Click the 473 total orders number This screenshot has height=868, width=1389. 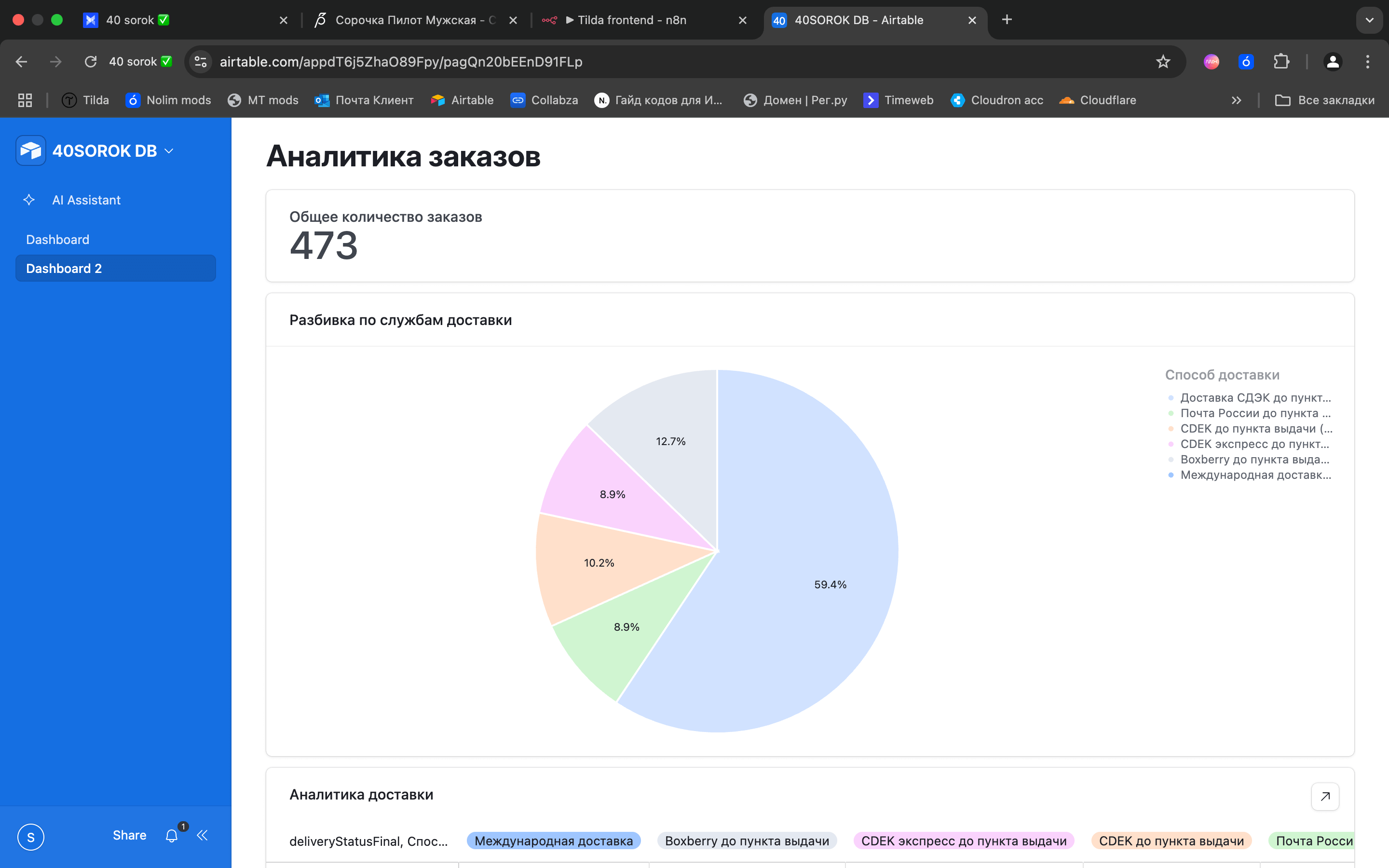pos(324,246)
